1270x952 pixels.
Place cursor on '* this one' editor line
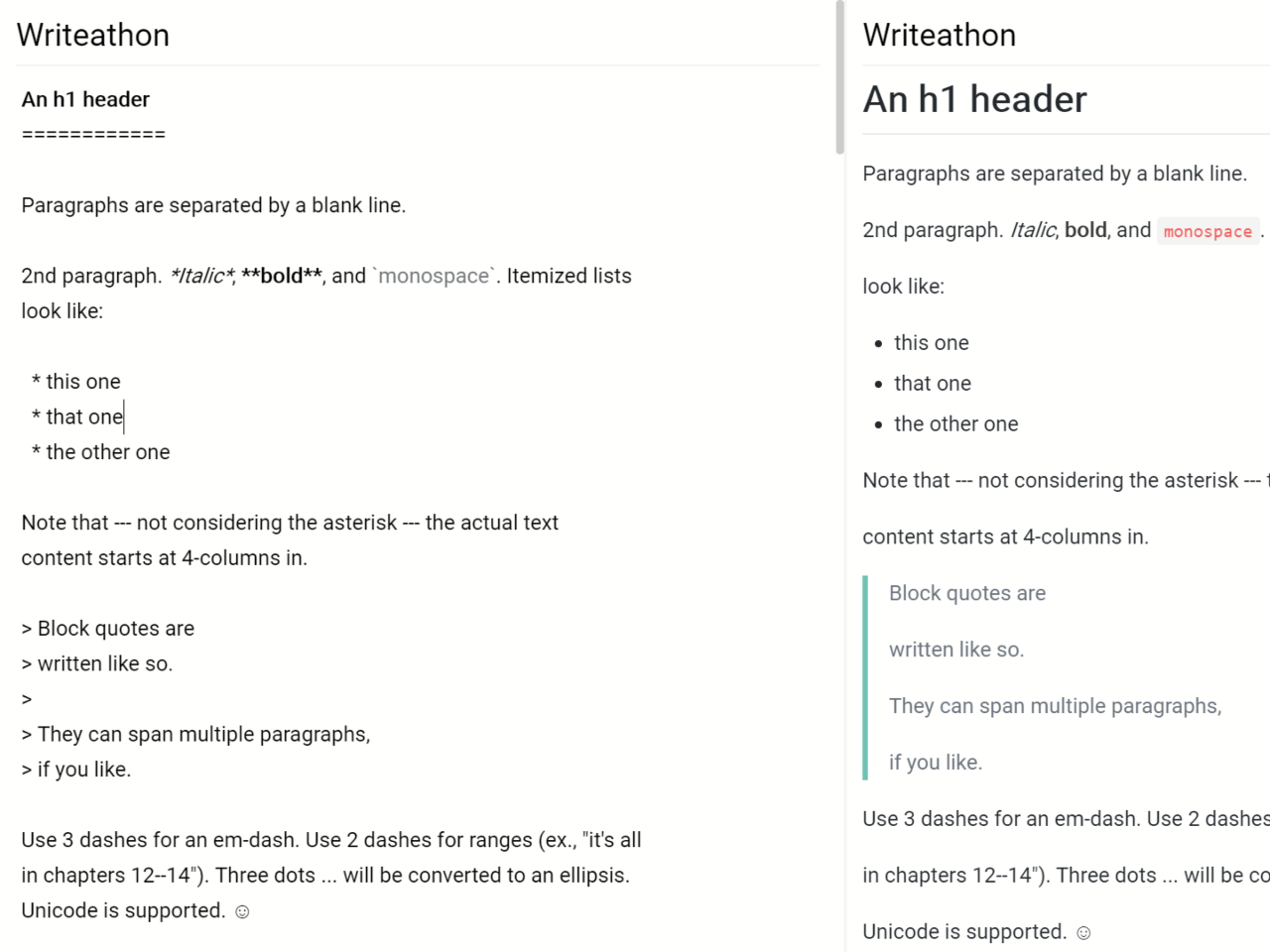tap(76, 382)
